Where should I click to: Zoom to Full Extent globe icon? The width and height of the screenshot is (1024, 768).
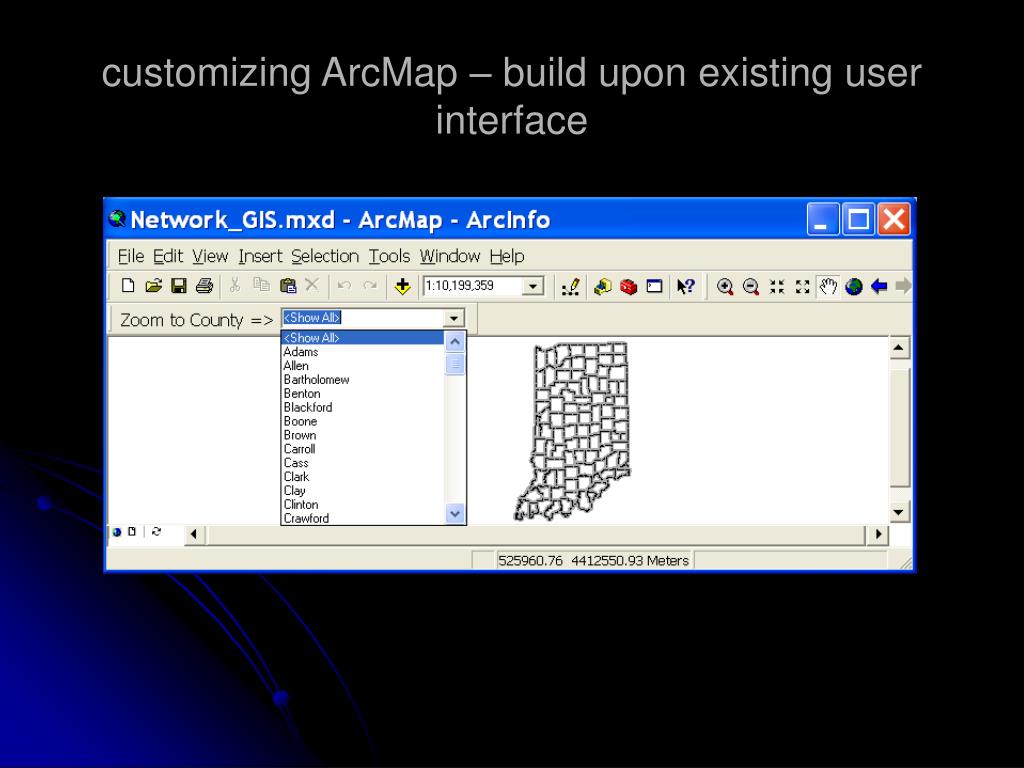coord(854,287)
